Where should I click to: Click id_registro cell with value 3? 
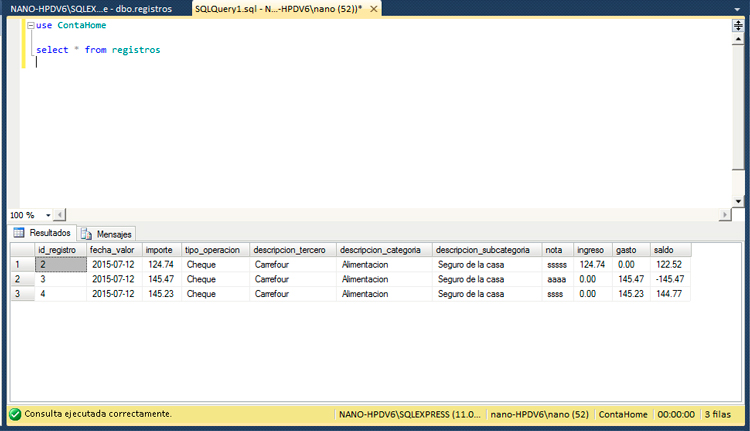click(x=61, y=279)
